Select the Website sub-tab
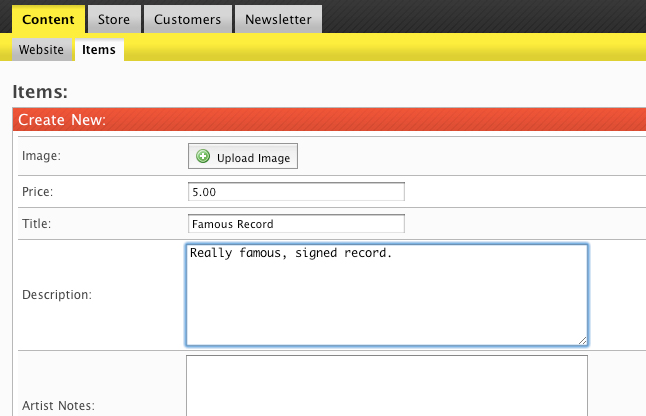646x416 pixels. (41, 49)
